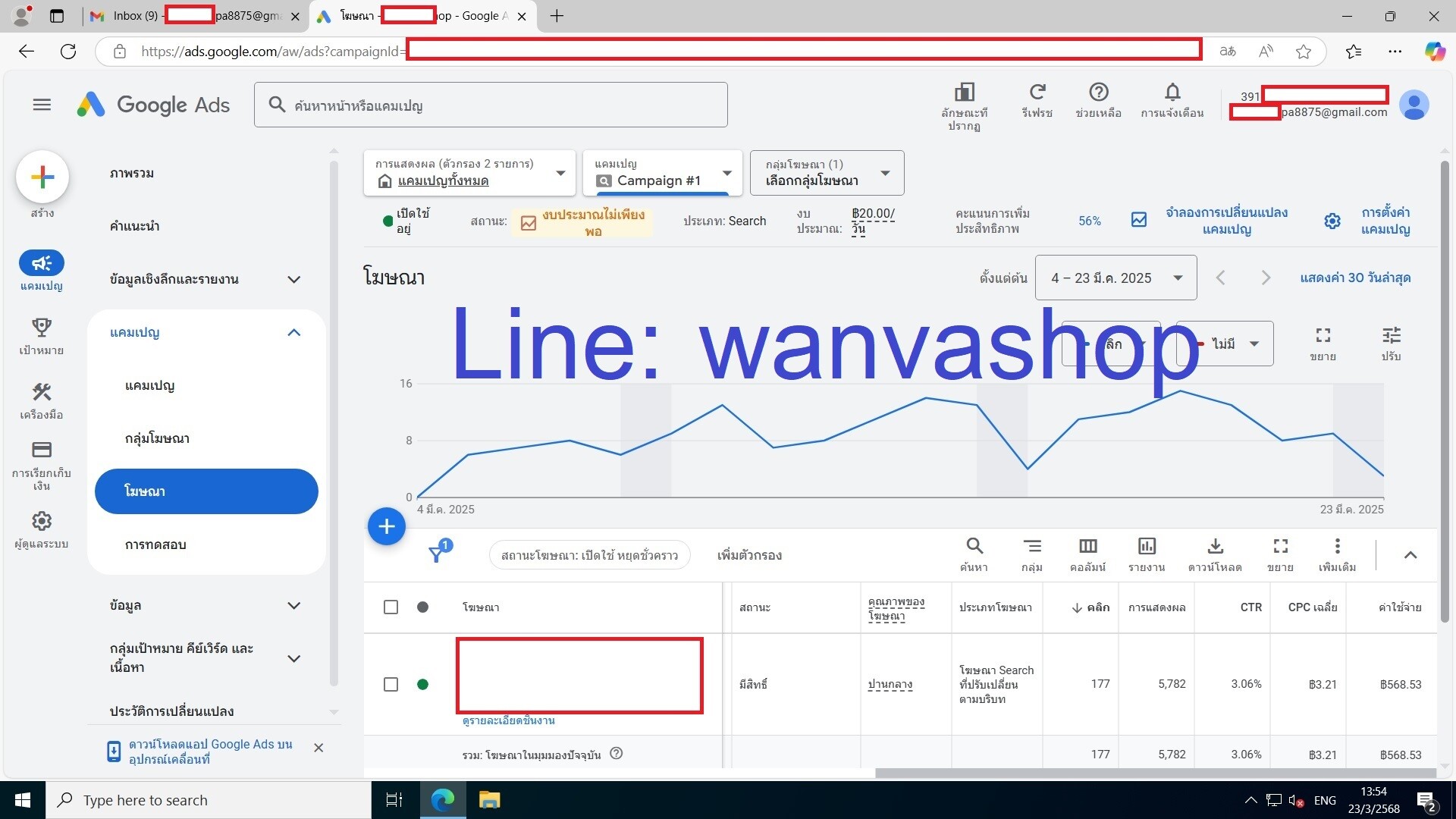Click ค้นหา search icon above table

974,546
